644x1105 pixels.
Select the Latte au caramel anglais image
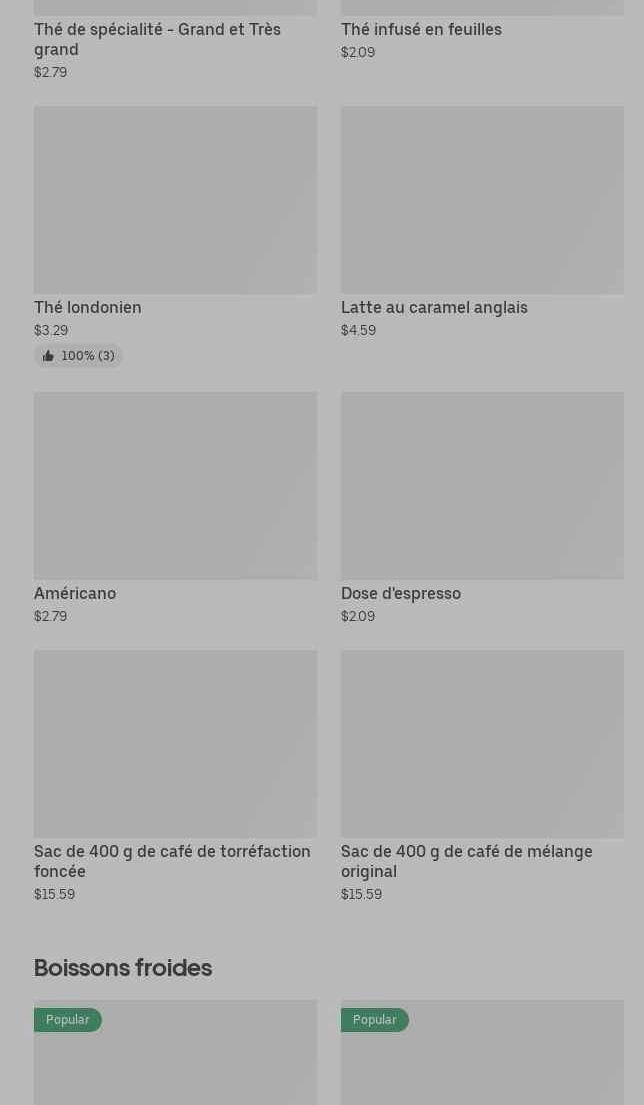pyautogui.click(x=482, y=200)
